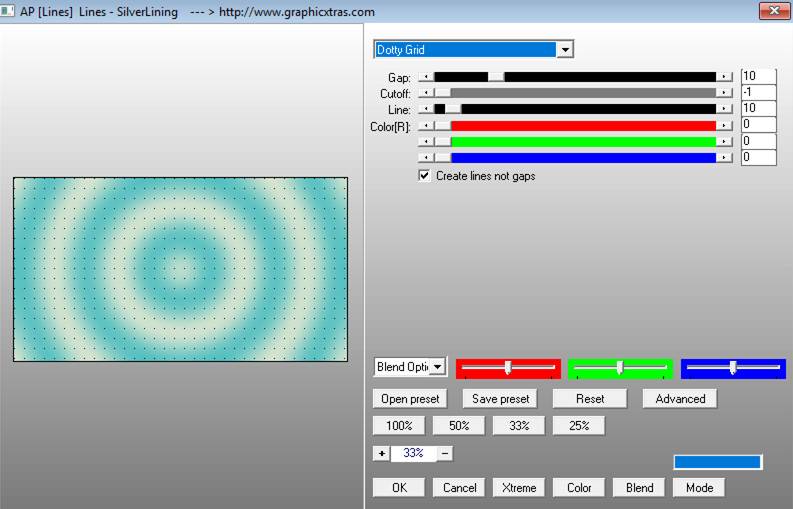Click the blue color slider left arrow
The image size is (793, 509).
click(x=426, y=158)
